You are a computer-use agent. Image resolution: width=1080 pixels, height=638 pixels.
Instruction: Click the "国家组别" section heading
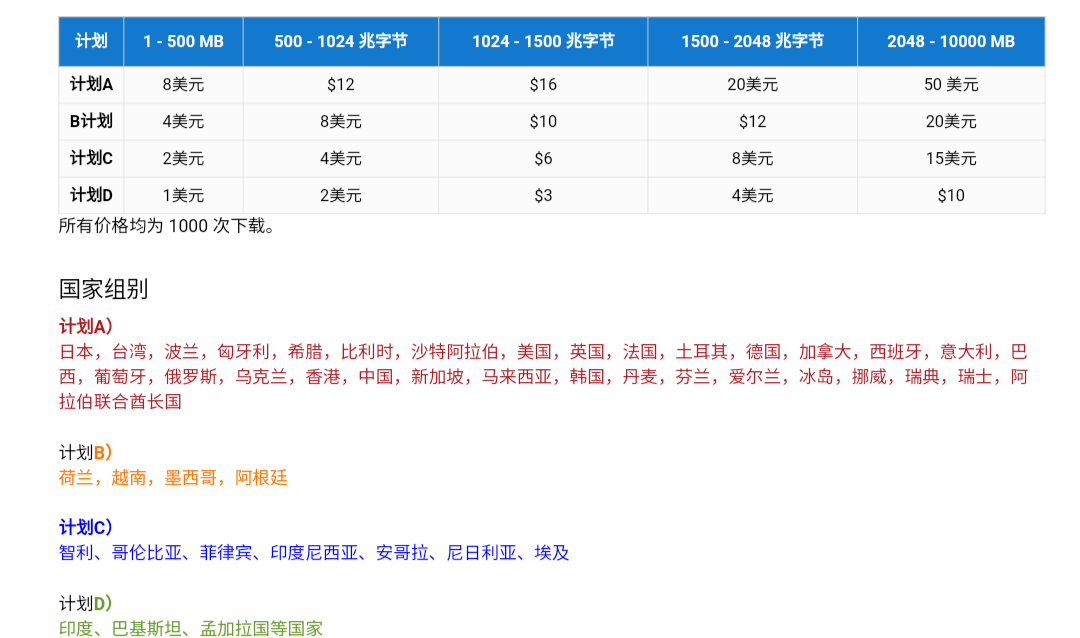103,289
